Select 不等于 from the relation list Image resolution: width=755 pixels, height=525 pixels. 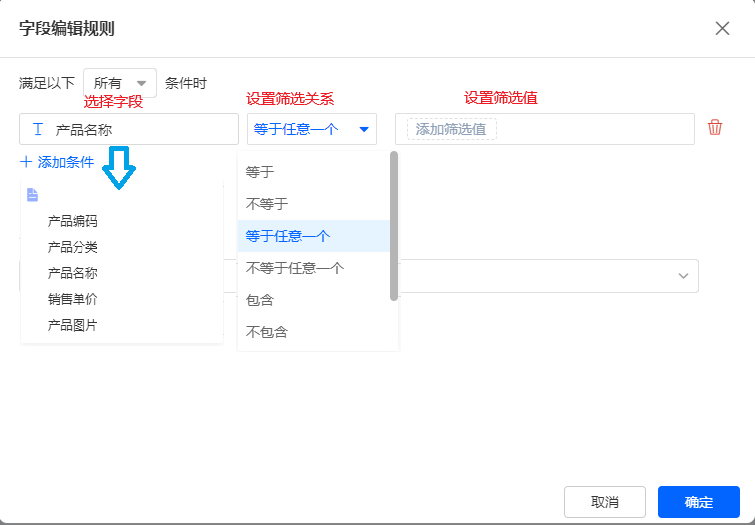(x=267, y=204)
